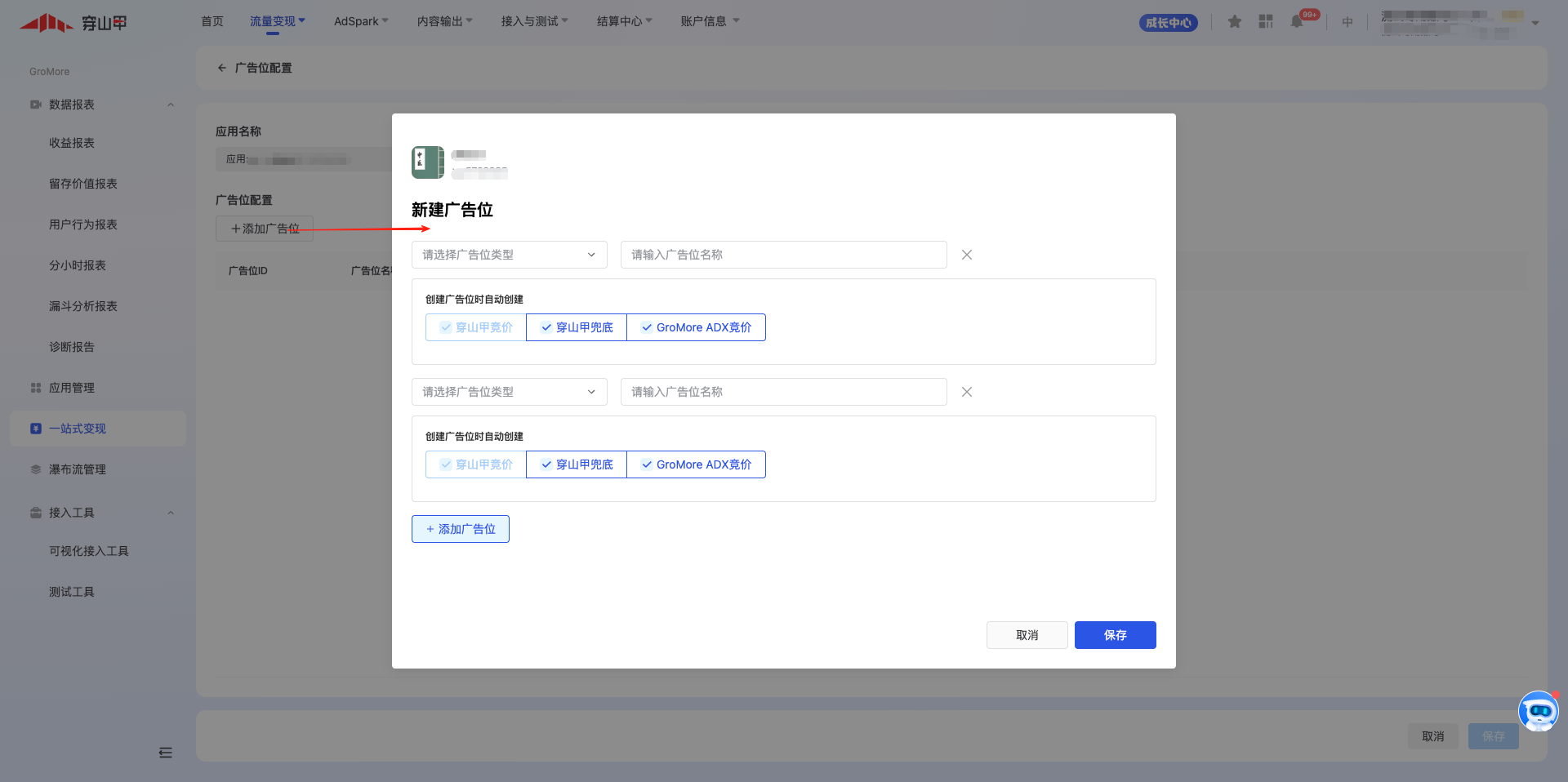This screenshot has width=1568, height=782.
Task: Click the star favorites icon in header
Action: point(1235,22)
